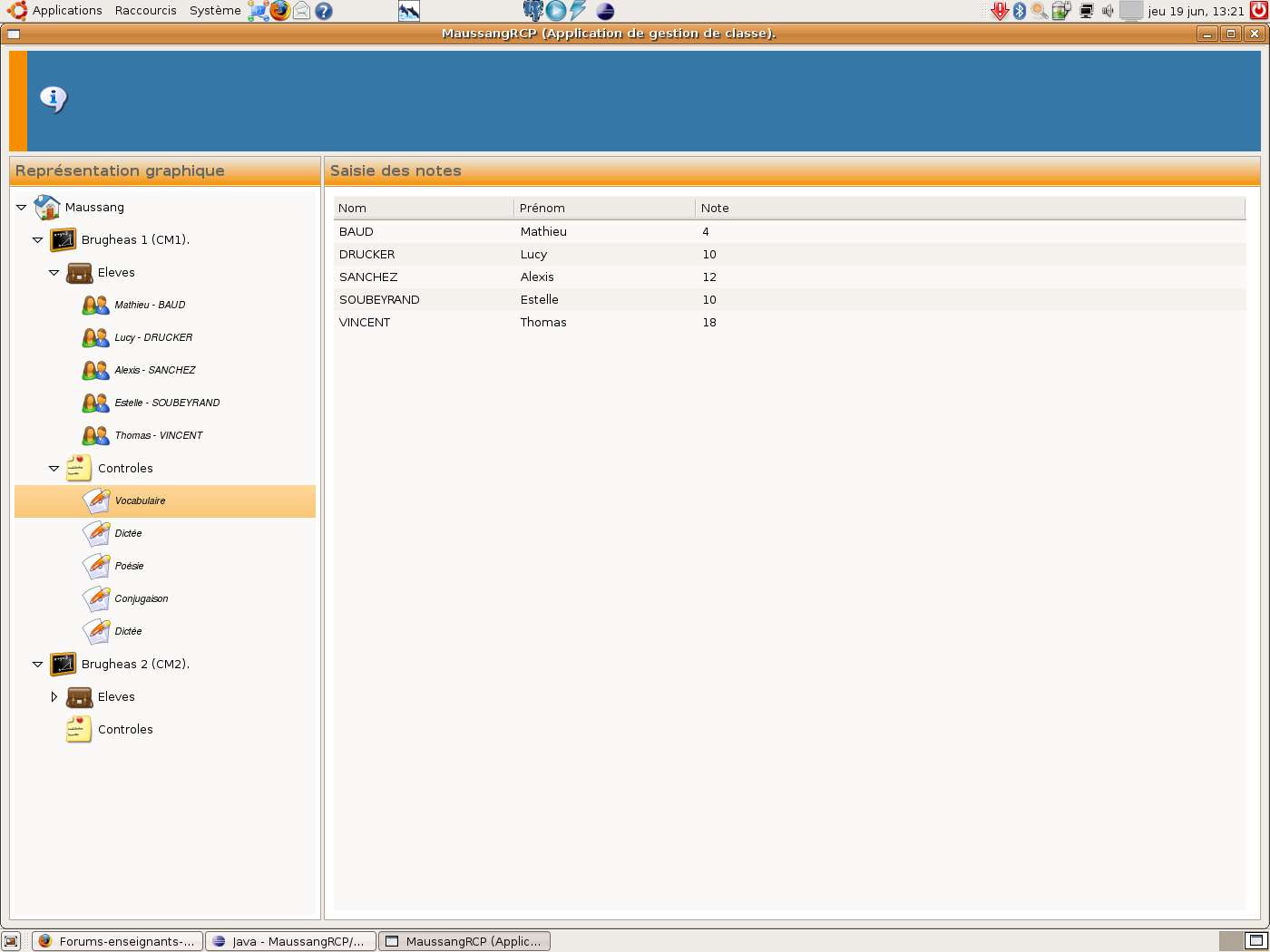The height and width of the screenshot is (952, 1270).
Task: Click the dolphin launcher in the top panel
Action: (x=409, y=11)
